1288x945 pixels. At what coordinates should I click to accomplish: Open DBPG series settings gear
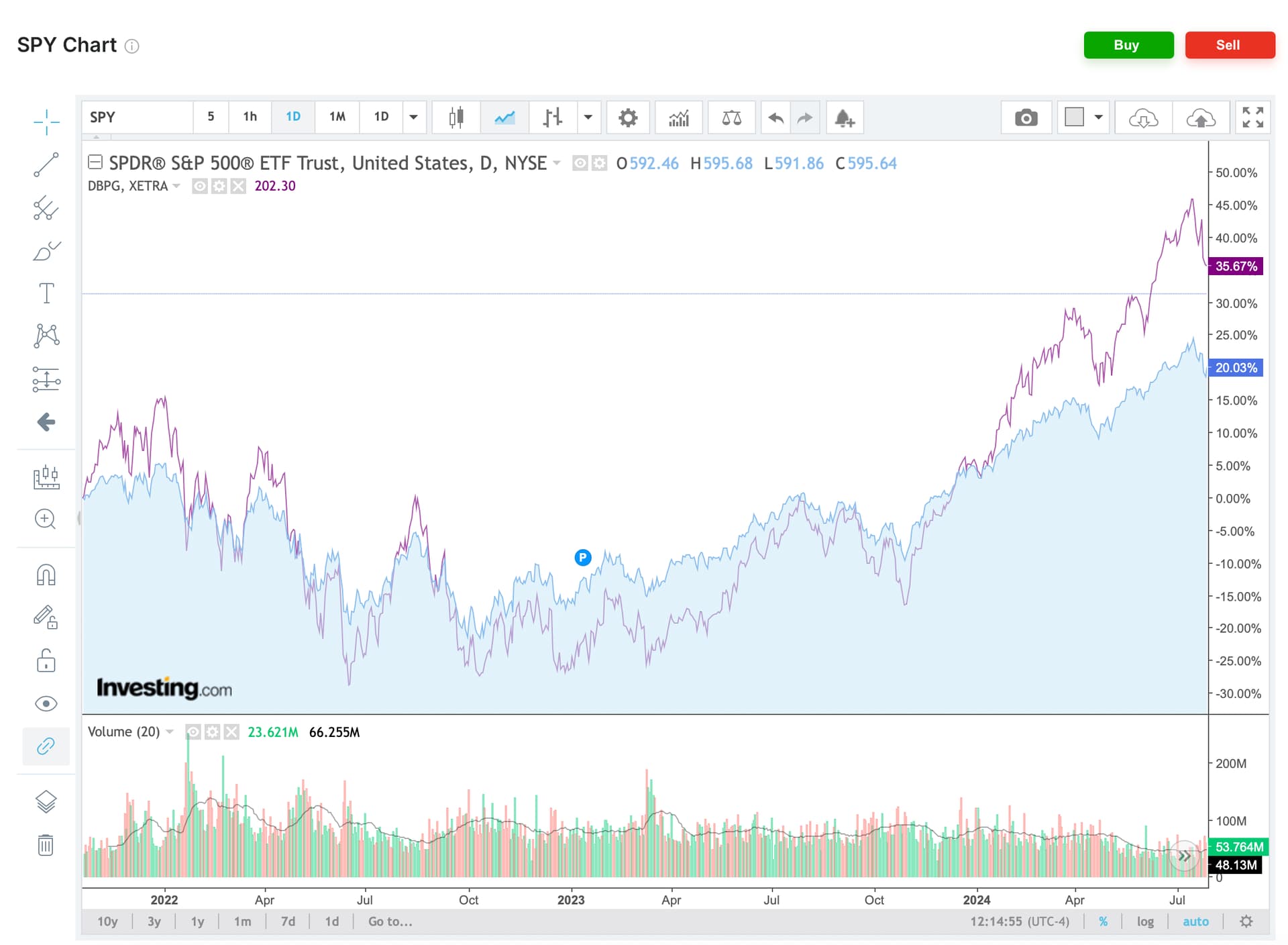click(x=219, y=186)
